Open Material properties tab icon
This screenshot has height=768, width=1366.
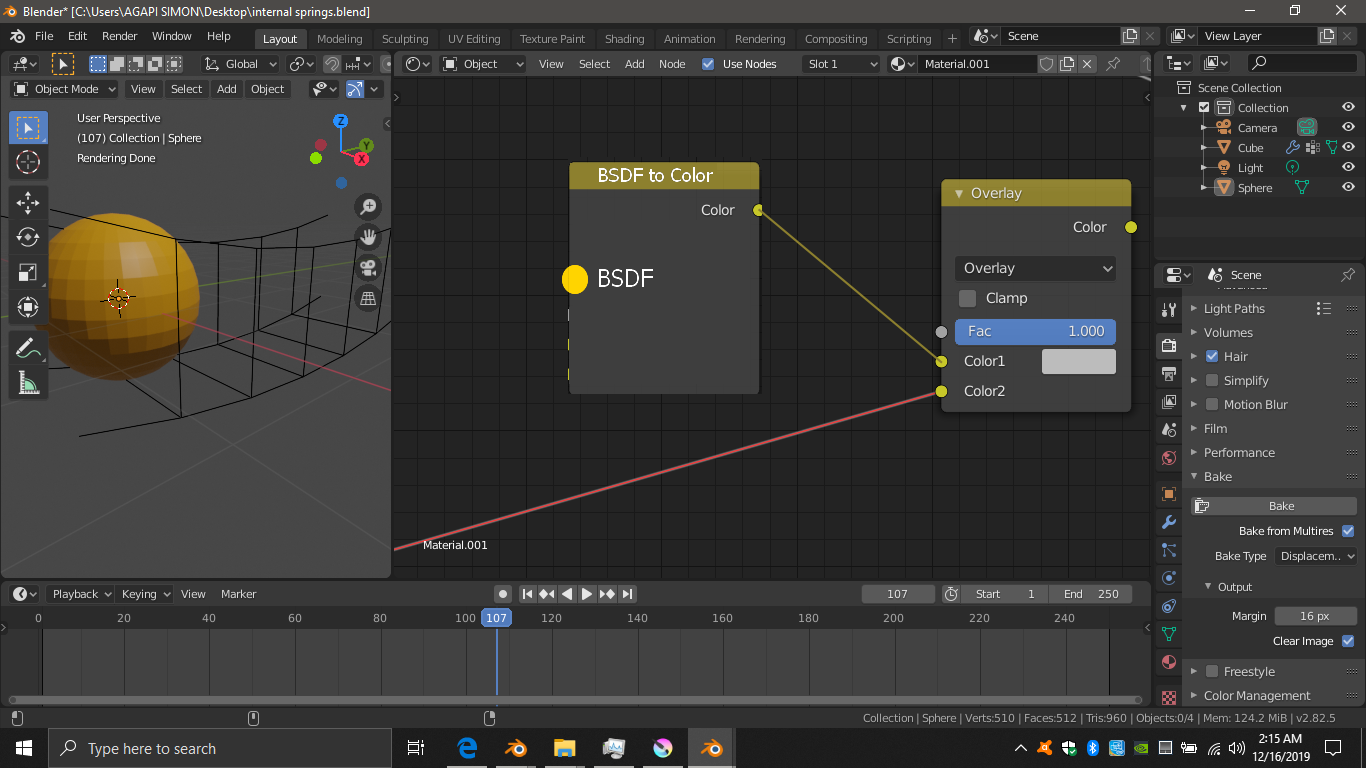coord(1168,662)
